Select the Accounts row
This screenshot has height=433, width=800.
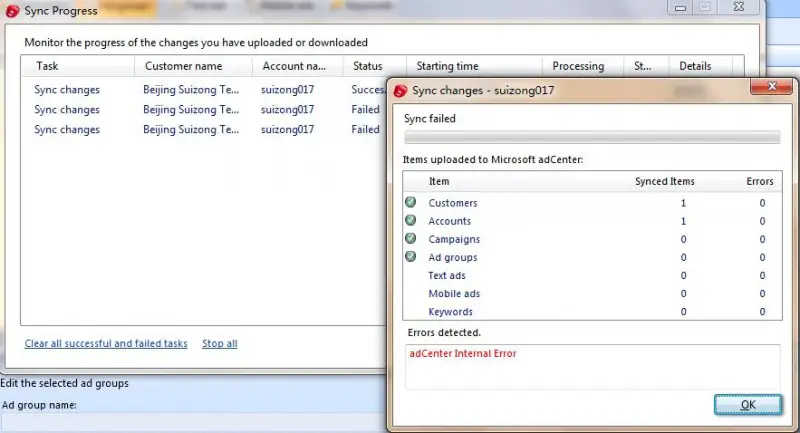point(592,221)
